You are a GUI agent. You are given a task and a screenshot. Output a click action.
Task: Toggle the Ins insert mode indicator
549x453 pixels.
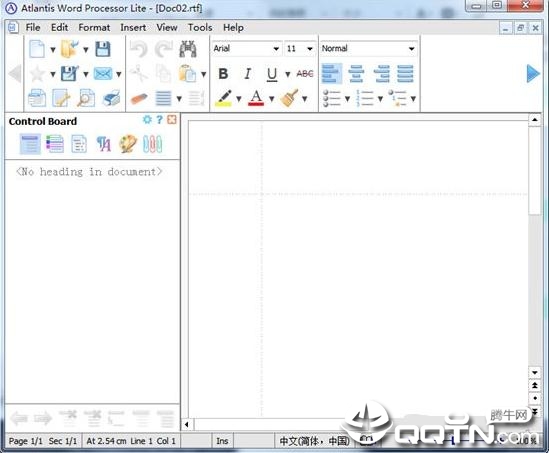222,441
